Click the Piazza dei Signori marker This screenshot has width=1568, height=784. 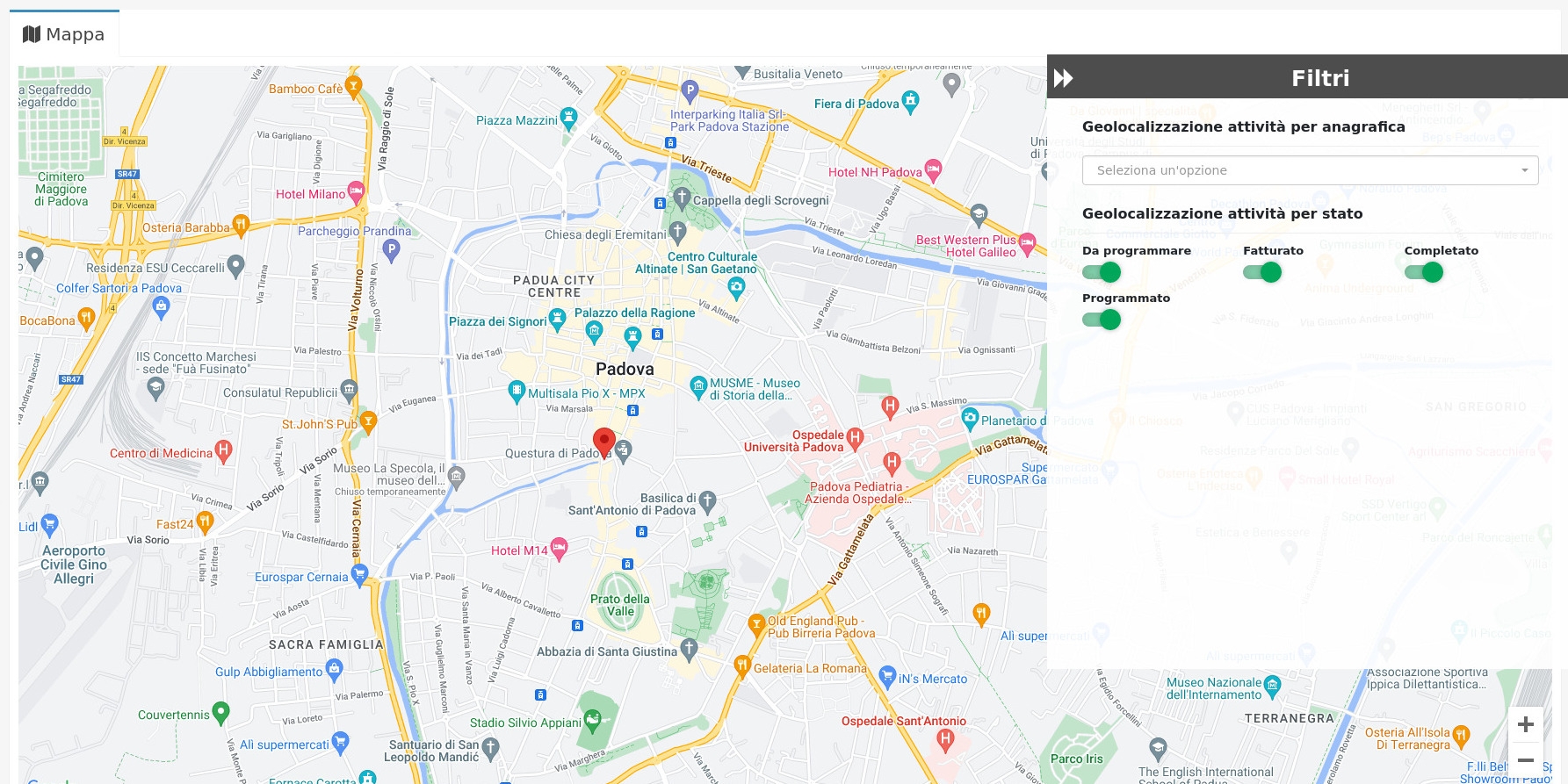pyautogui.click(x=557, y=318)
